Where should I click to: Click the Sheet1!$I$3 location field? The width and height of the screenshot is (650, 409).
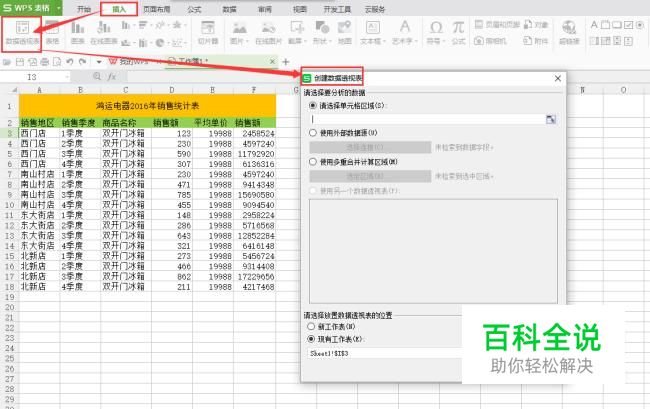pyautogui.click(x=385, y=353)
